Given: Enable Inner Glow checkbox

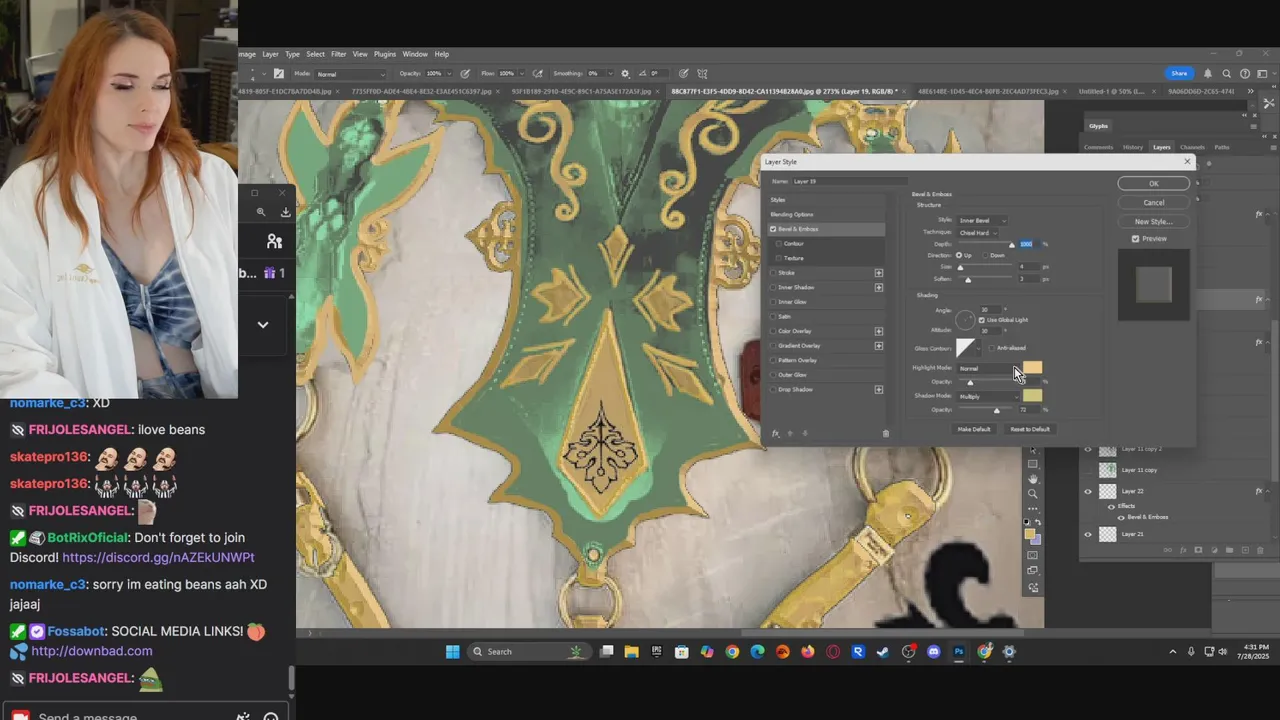Looking at the screenshot, I should click(773, 302).
